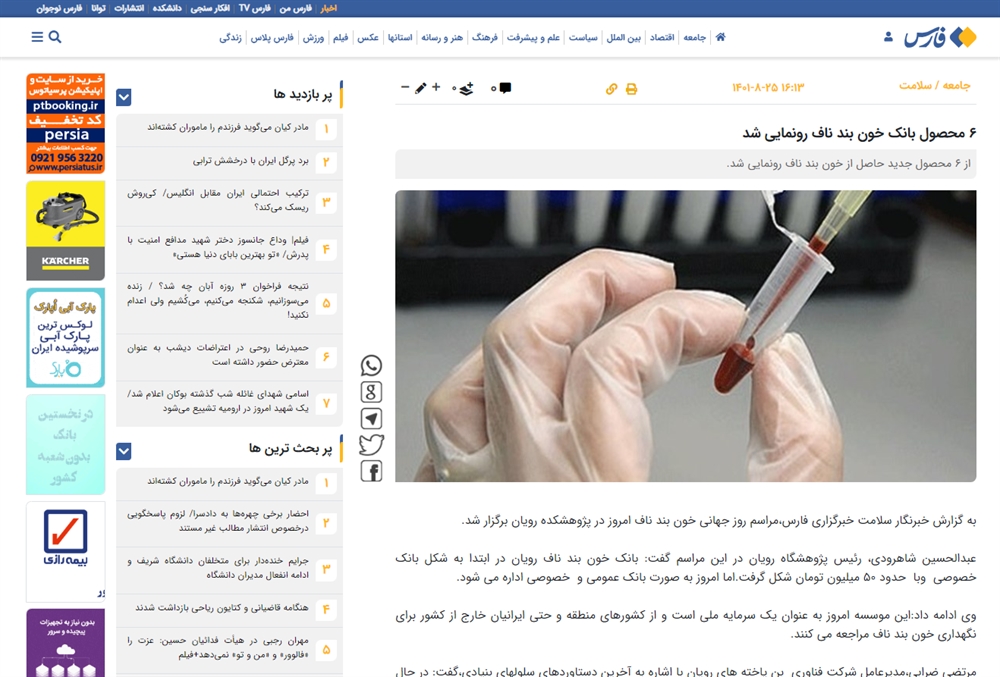
Task: Open زندگی menu item
Action: 230,38
